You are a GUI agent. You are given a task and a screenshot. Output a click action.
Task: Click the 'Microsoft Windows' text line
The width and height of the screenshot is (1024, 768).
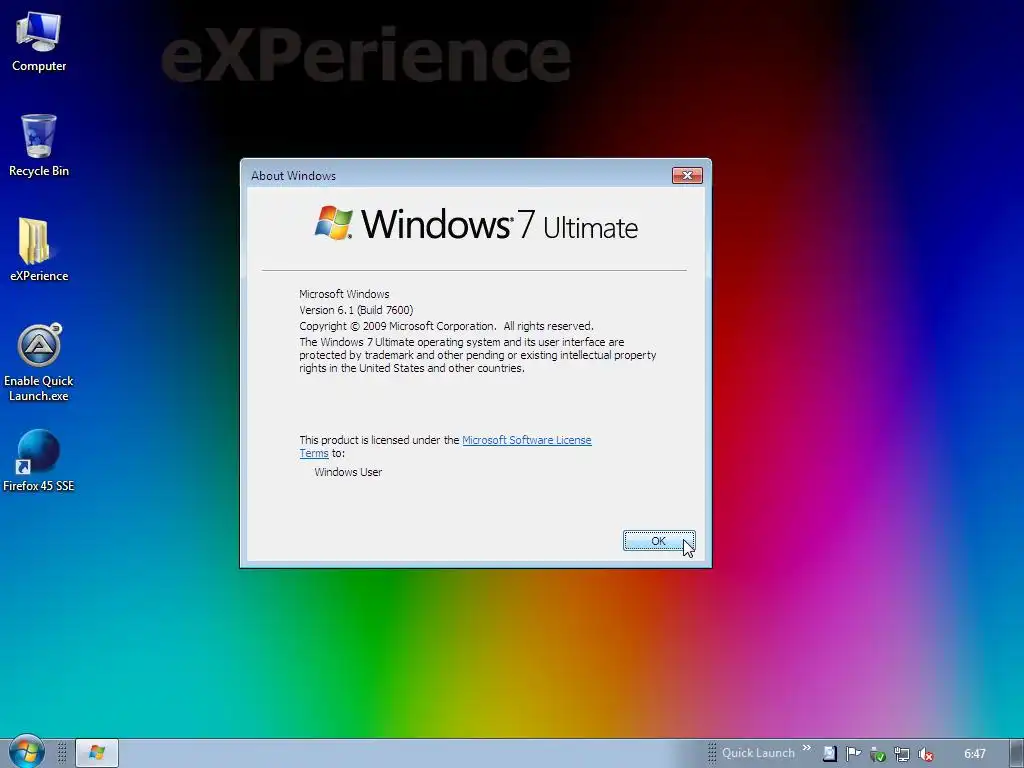pyautogui.click(x=344, y=294)
